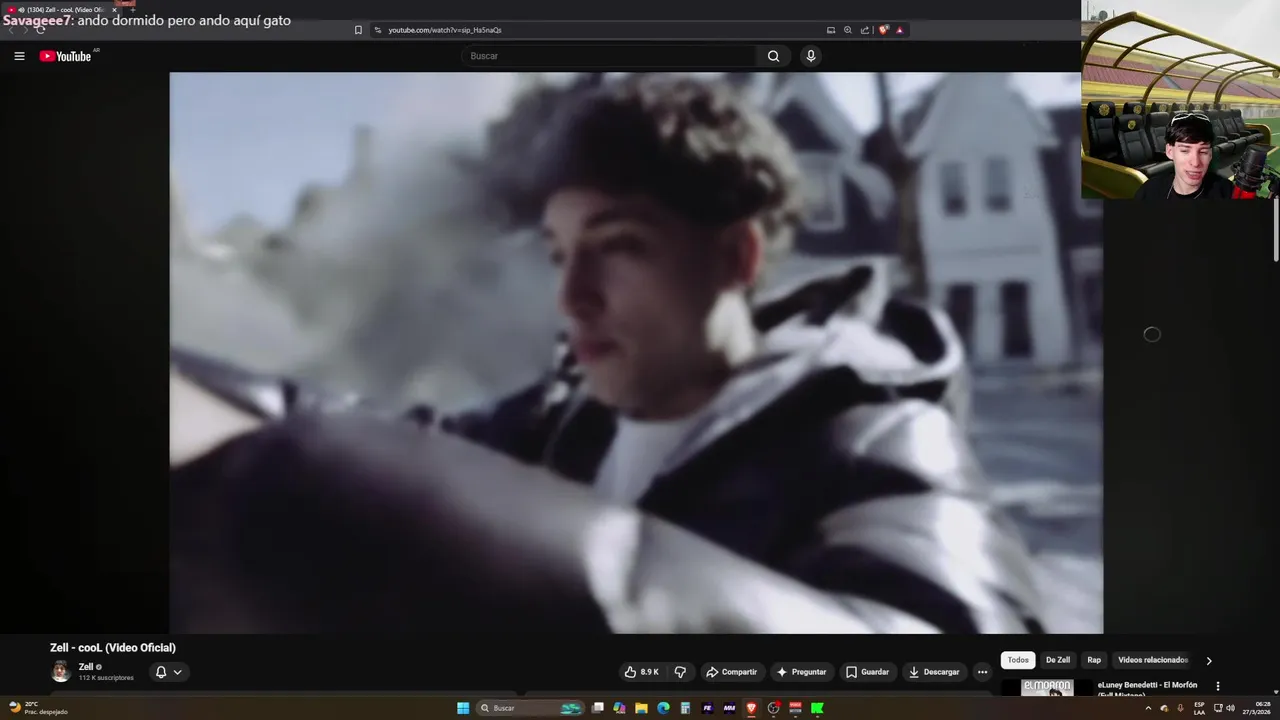Open the weather widget showing 20°C
The width and height of the screenshot is (1280, 720).
coord(38,708)
